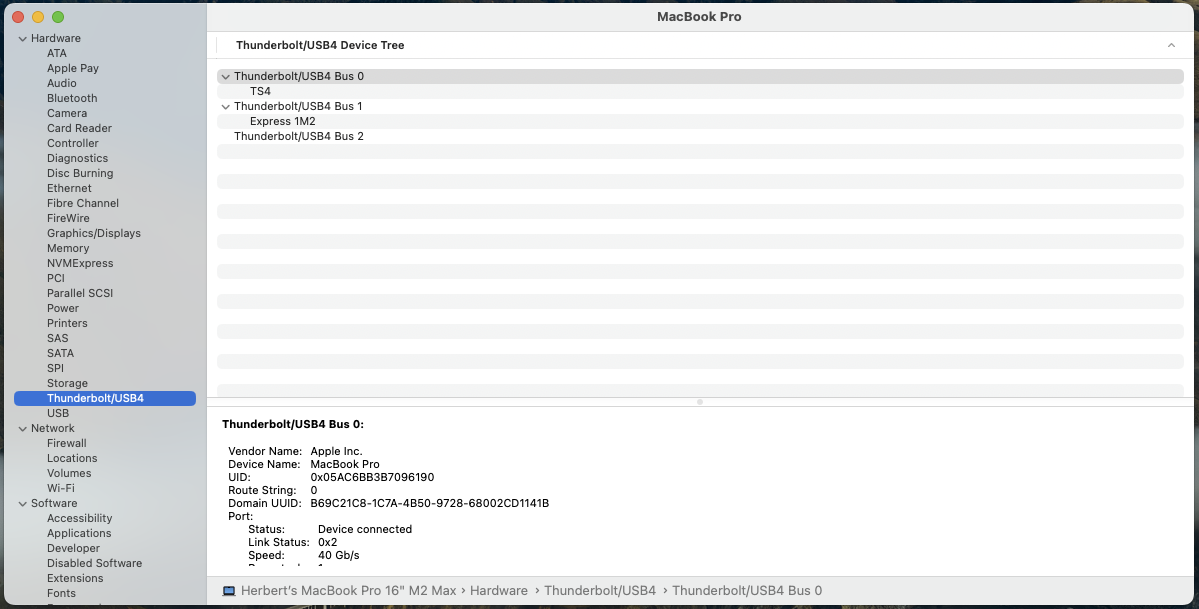This screenshot has width=1199, height=609.
Task: Select Memory in the sidebar
Action: pyautogui.click(x=67, y=248)
